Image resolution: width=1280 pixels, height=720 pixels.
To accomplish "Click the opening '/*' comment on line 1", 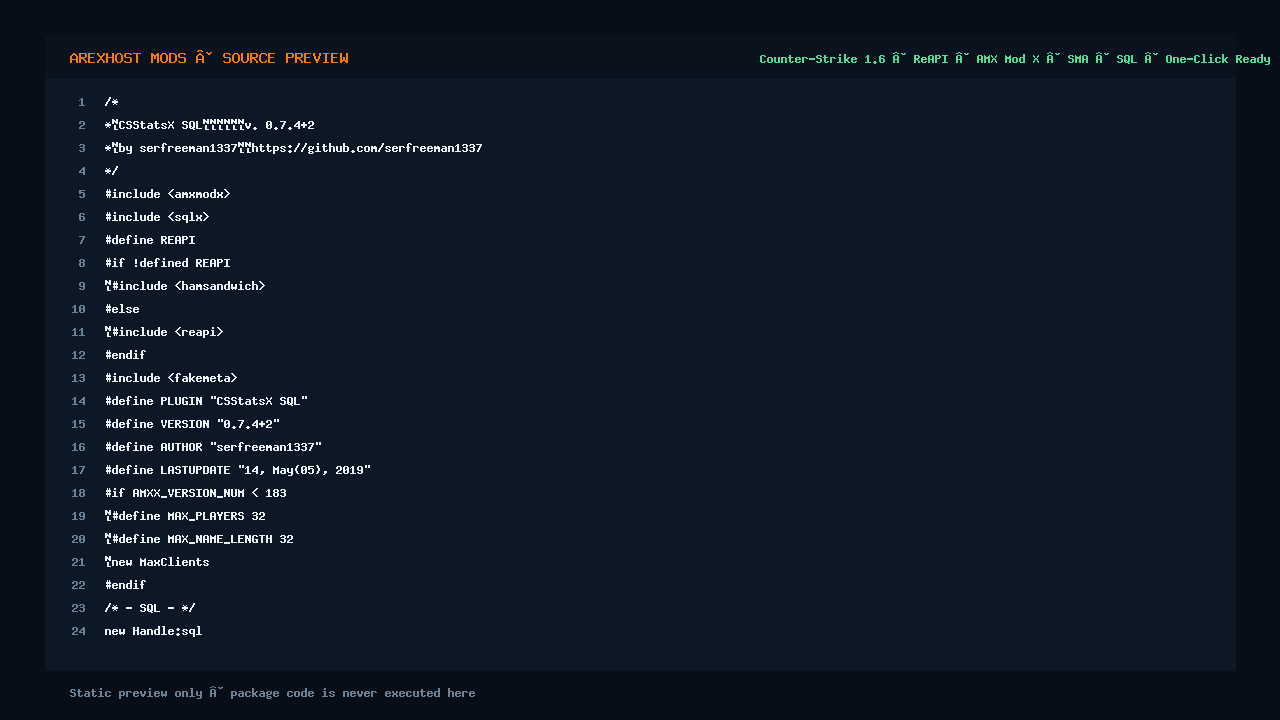I will 111,102.
